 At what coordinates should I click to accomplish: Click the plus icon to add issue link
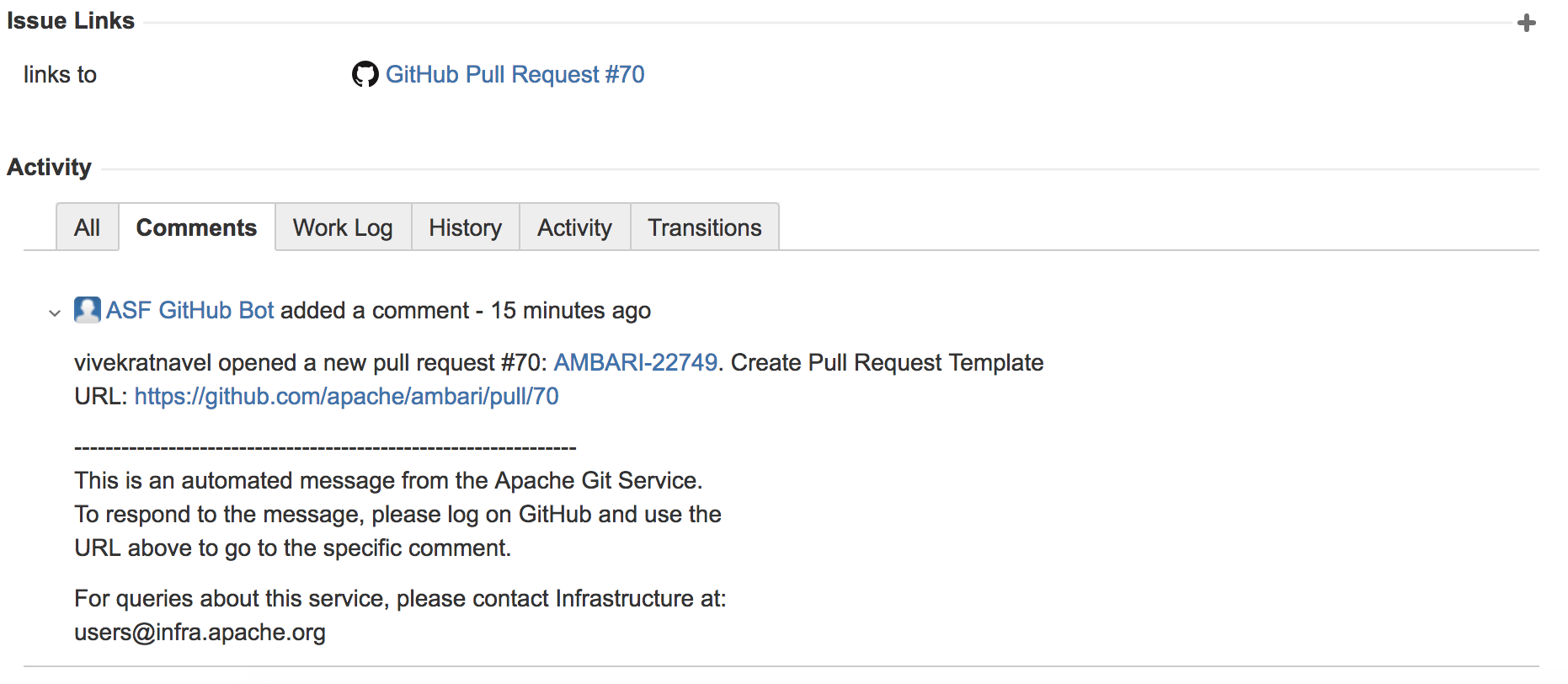(1526, 23)
